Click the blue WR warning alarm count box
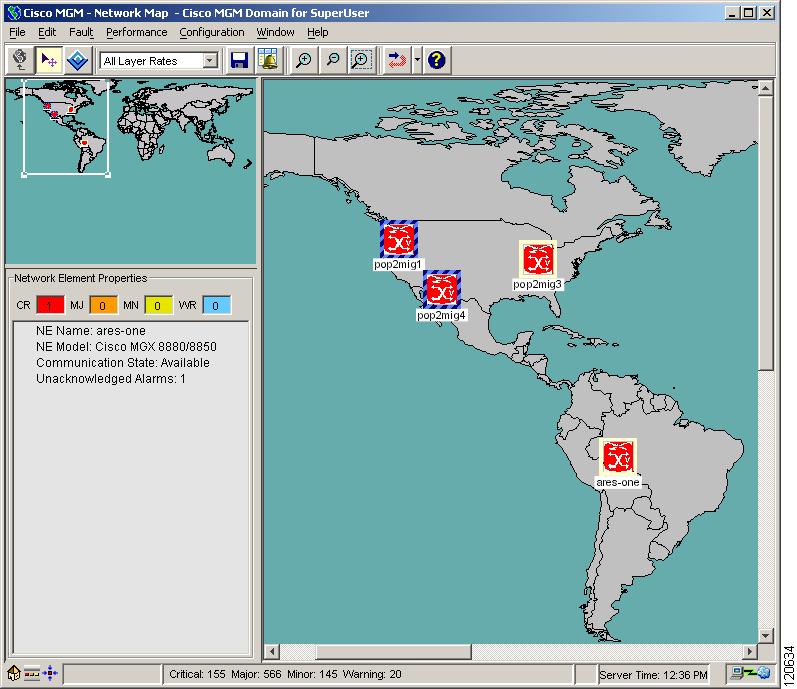 [x=217, y=305]
